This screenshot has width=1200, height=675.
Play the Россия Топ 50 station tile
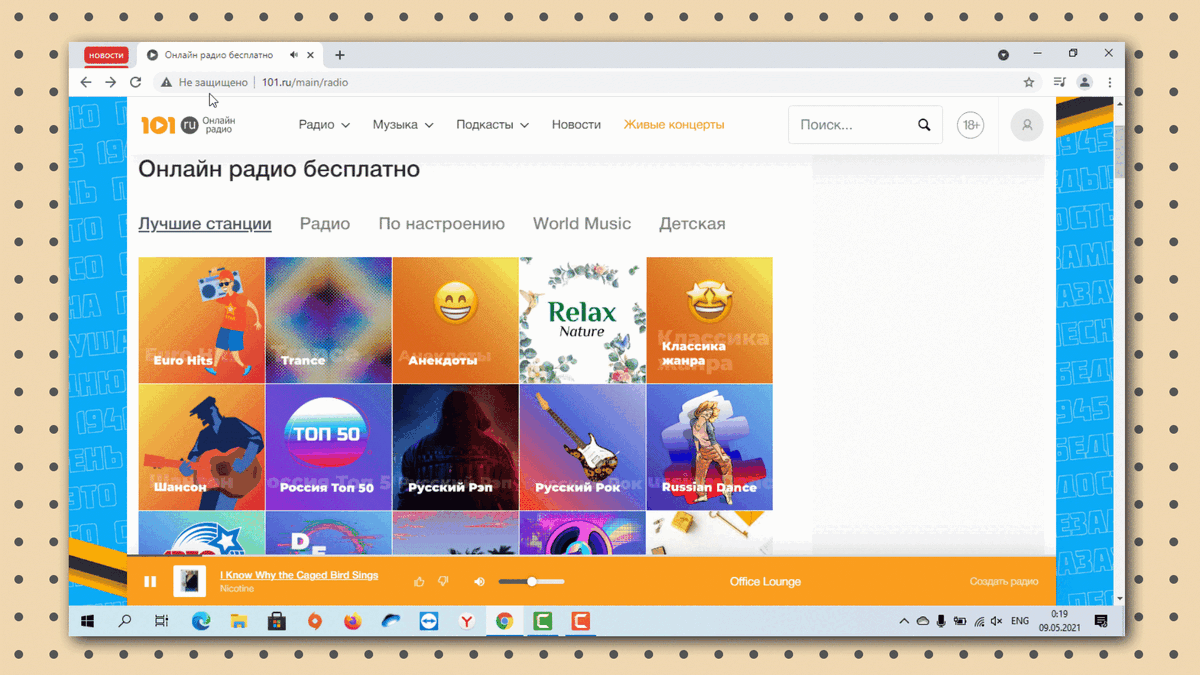click(329, 447)
